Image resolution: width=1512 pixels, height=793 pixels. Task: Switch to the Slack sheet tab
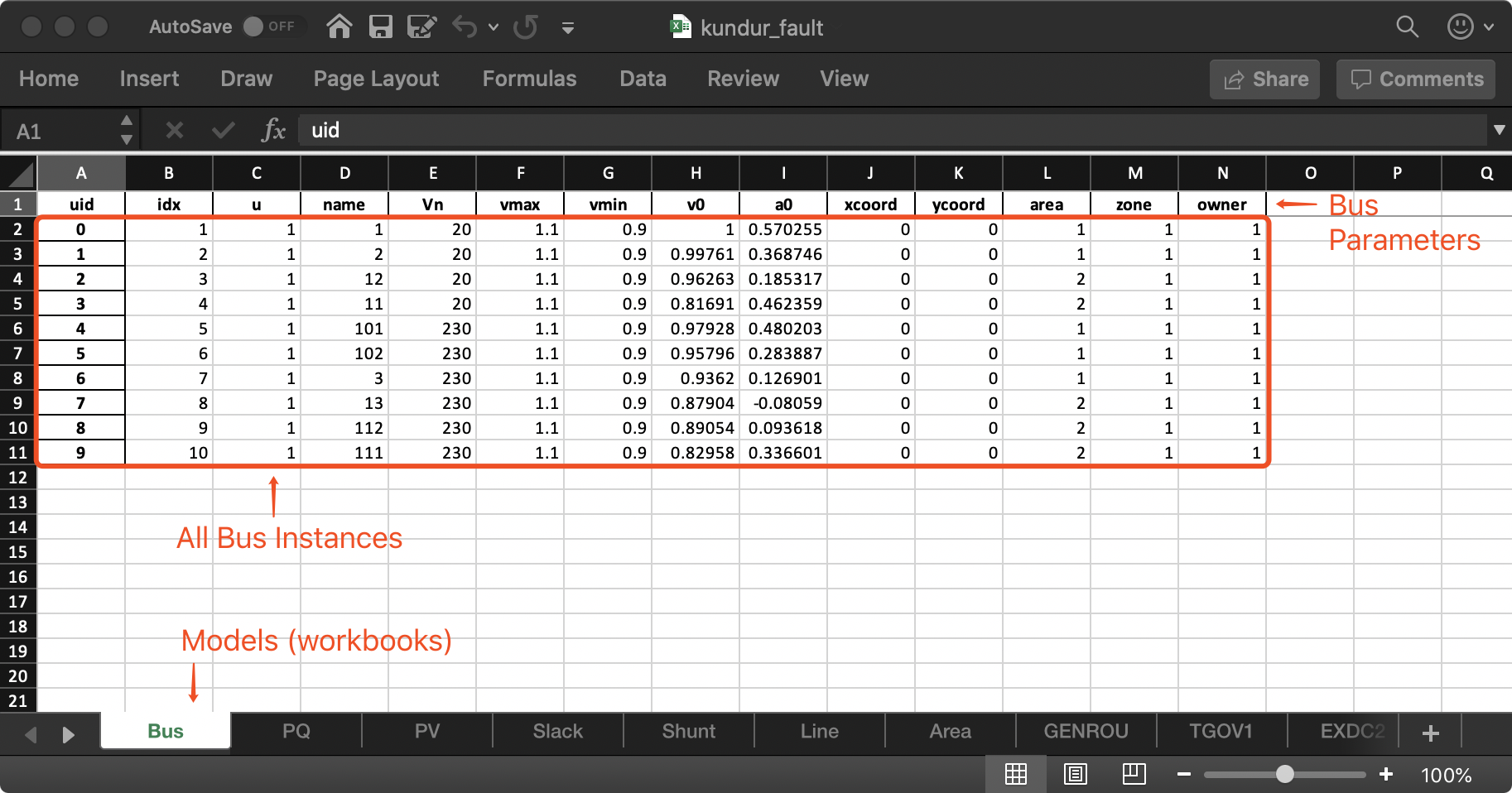point(558,731)
